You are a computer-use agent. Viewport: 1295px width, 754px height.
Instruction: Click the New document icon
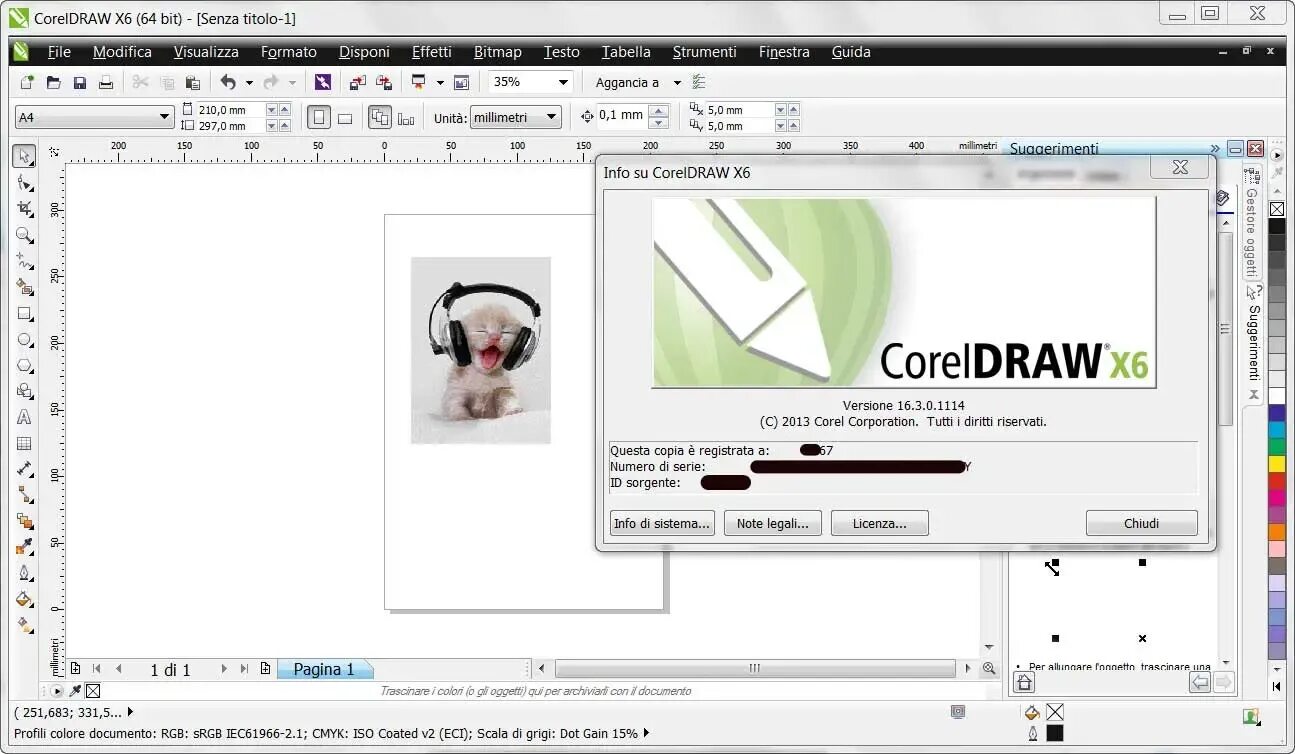(27, 83)
